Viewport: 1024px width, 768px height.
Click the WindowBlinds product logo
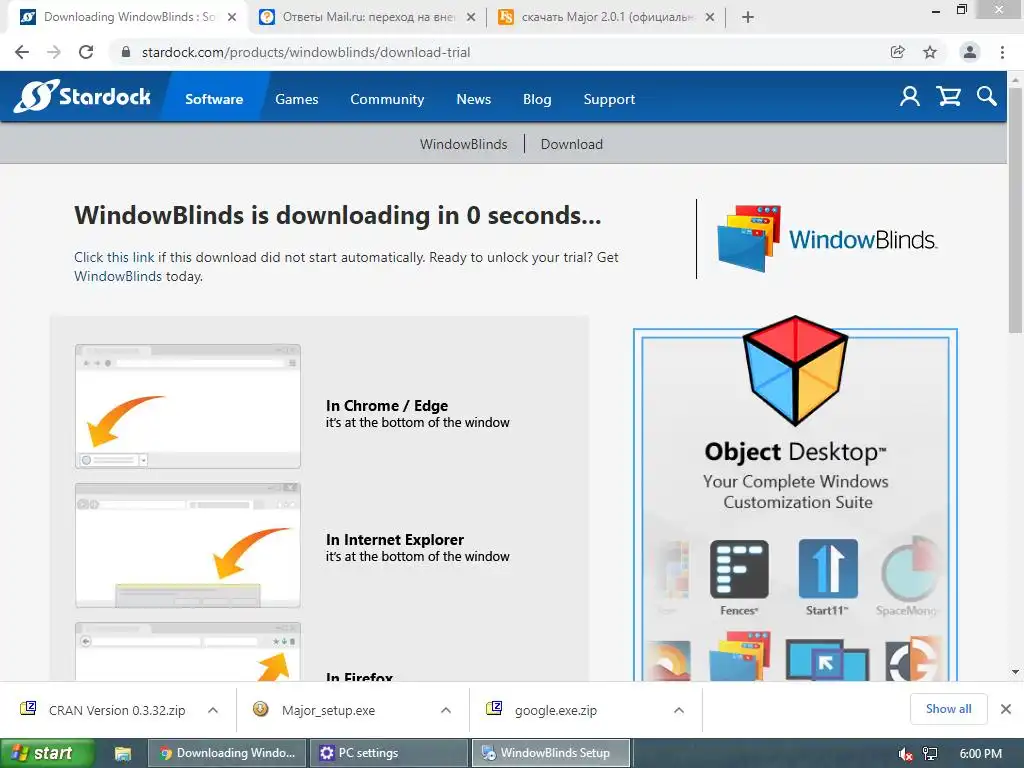click(x=827, y=239)
